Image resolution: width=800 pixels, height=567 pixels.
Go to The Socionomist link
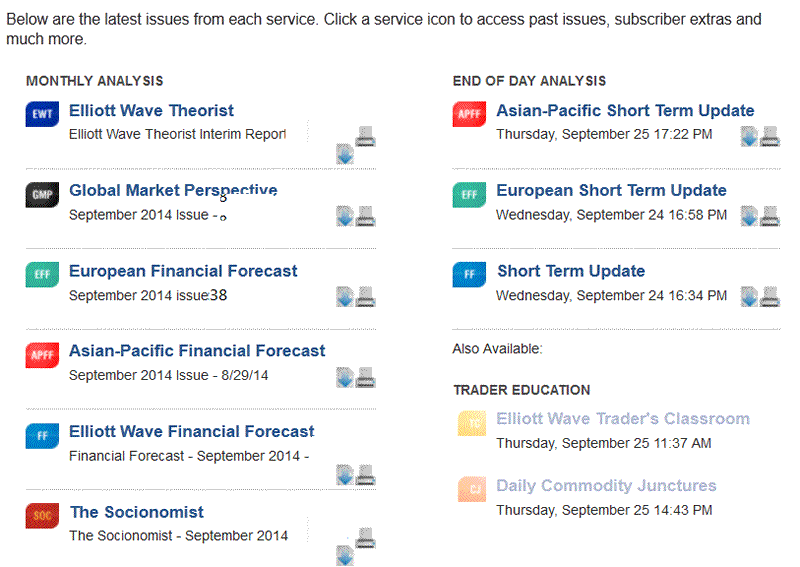click(137, 512)
